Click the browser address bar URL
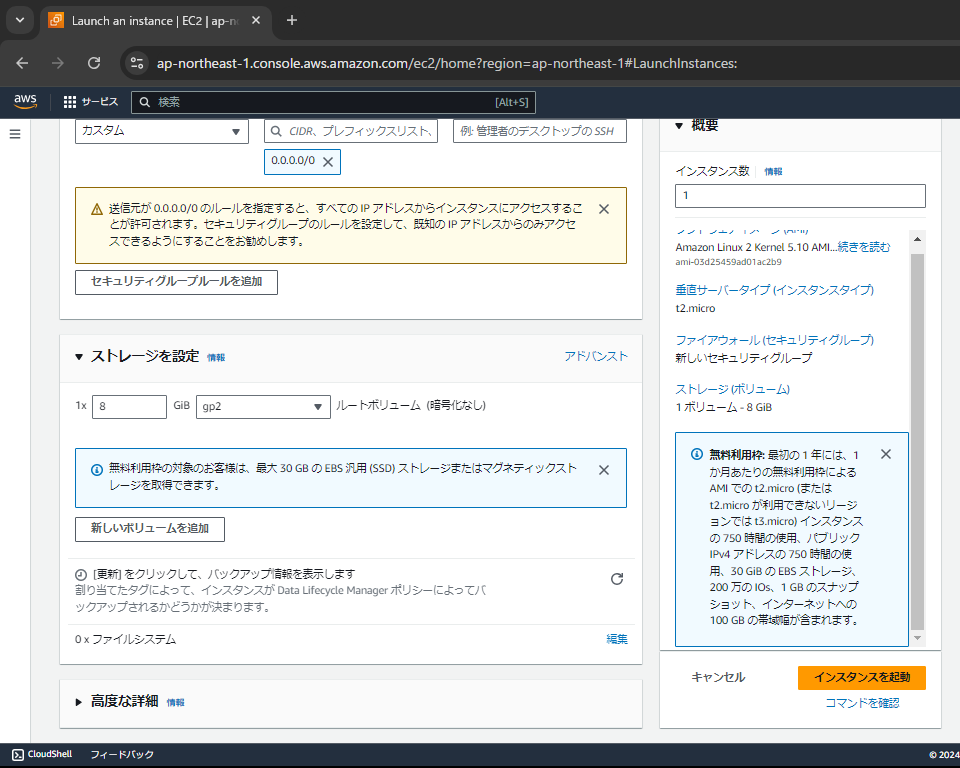The image size is (960, 768). point(446,63)
